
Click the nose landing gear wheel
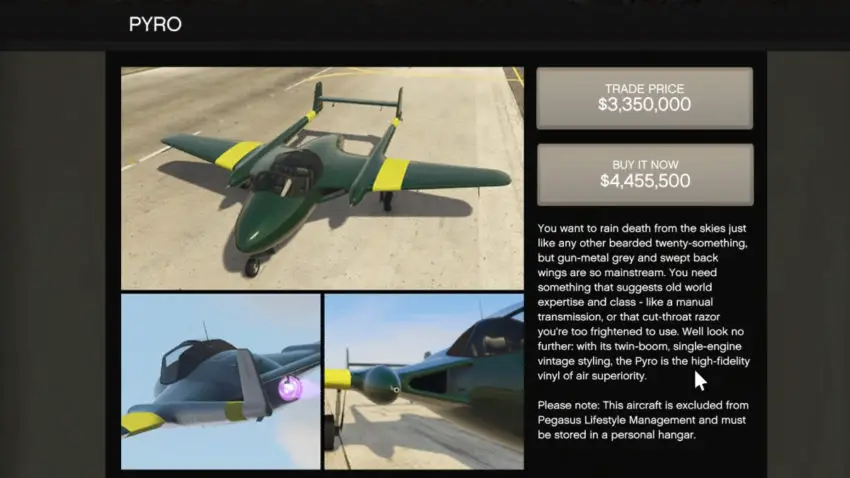tap(252, 266)
